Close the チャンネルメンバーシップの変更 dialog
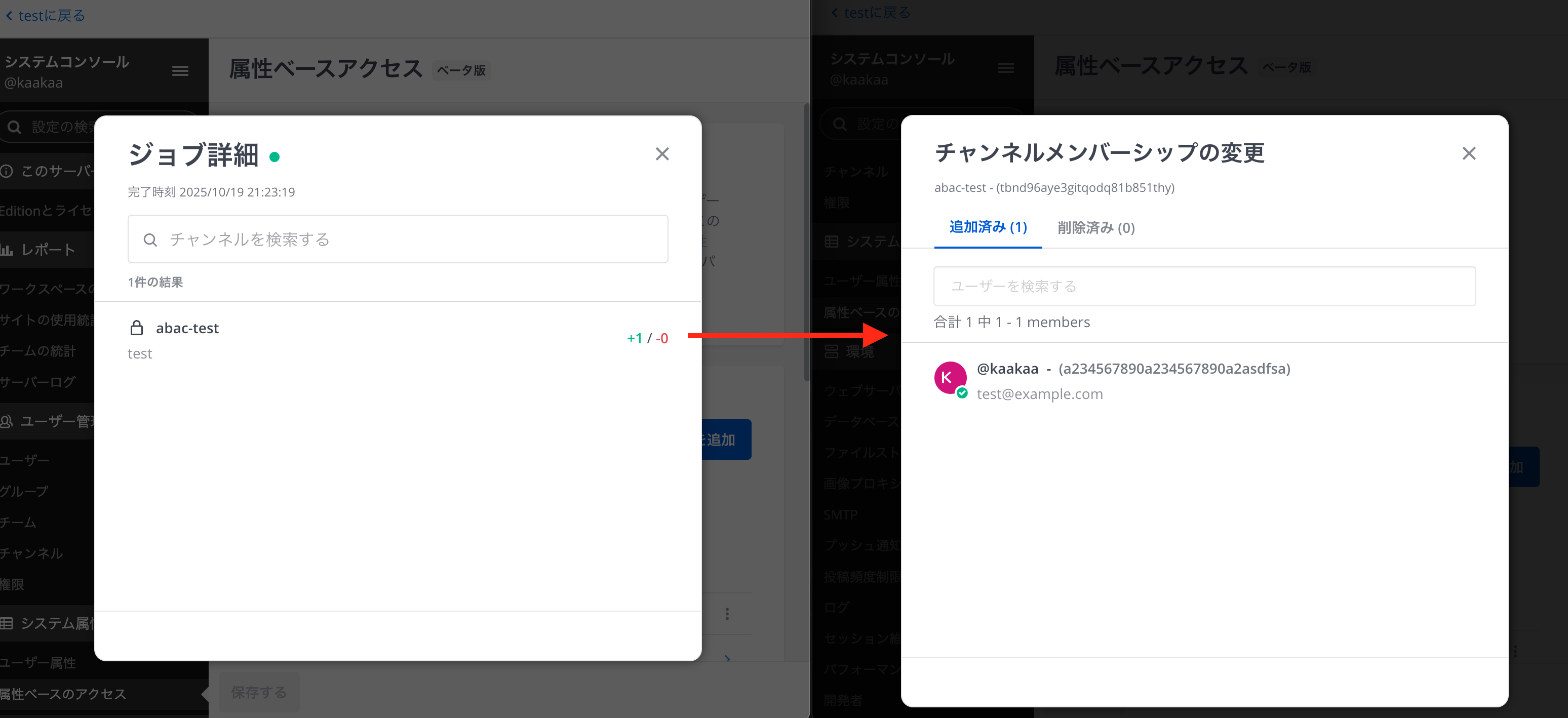Screen dimensions: 1568x718 pos(1468,153)
